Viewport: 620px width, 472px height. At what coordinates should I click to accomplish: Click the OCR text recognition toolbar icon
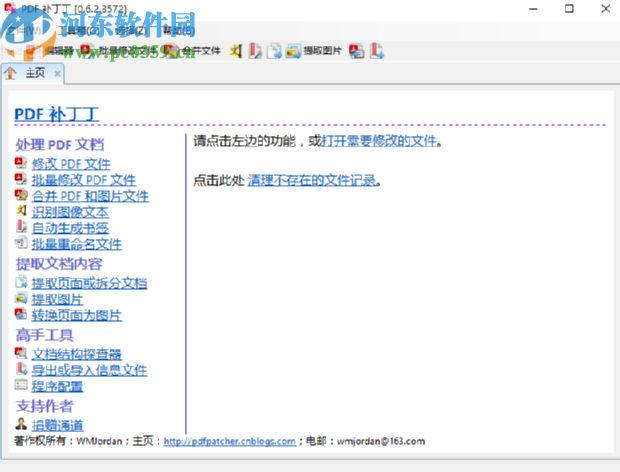tap(236, 51)
